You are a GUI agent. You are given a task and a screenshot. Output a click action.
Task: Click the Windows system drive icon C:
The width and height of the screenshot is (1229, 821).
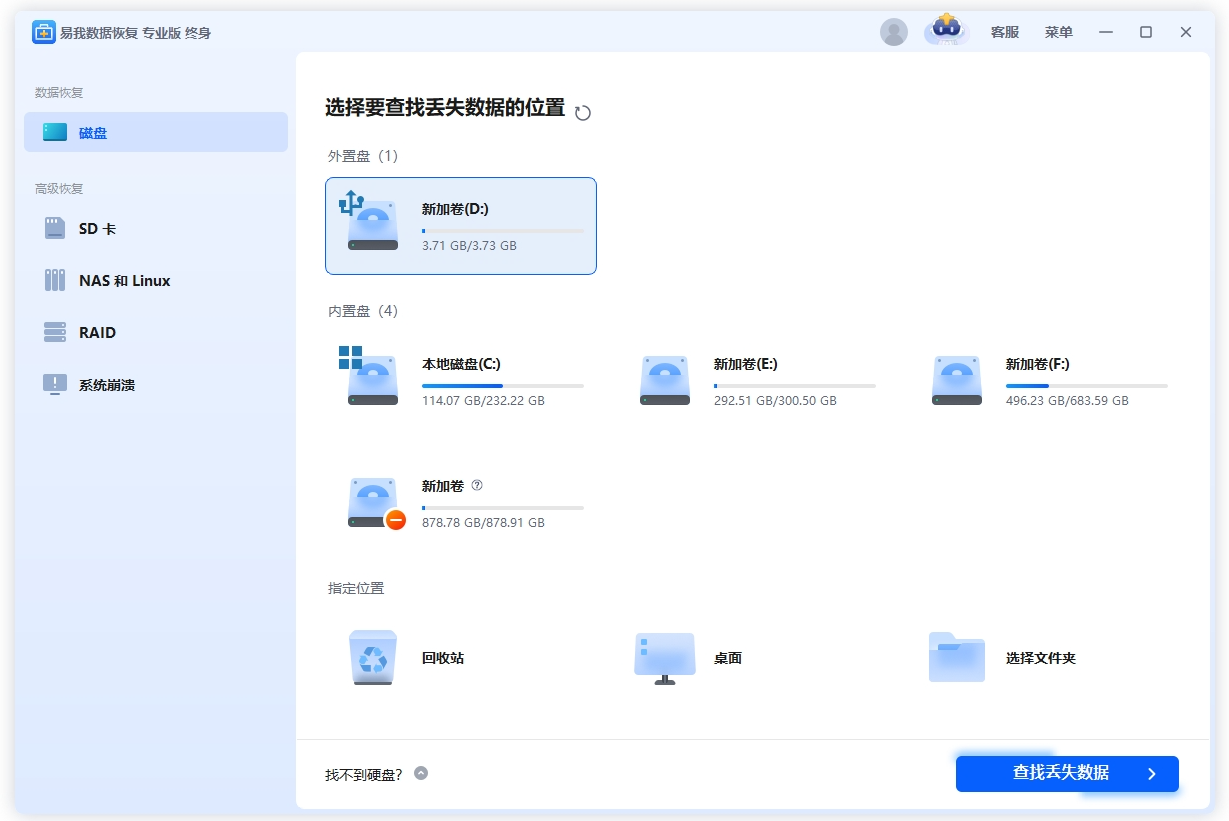[370, 376]
